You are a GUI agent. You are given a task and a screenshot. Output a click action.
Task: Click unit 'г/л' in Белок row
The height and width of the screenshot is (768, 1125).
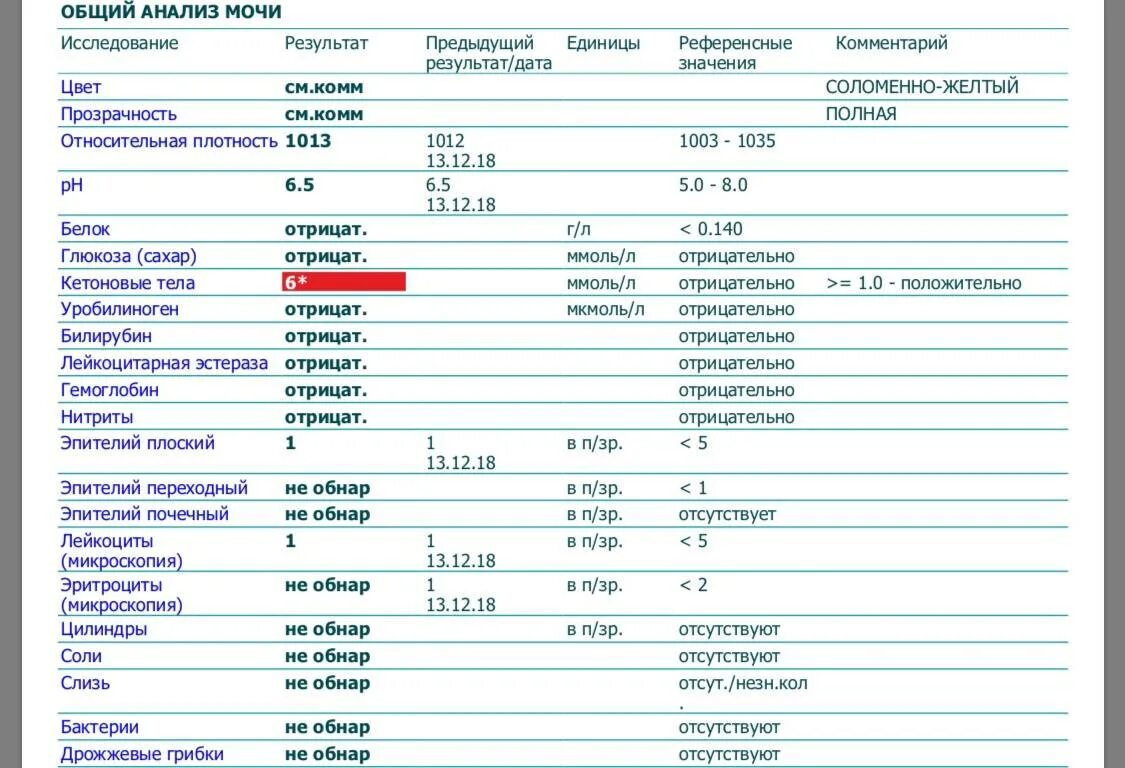click(x=578, y=230)
